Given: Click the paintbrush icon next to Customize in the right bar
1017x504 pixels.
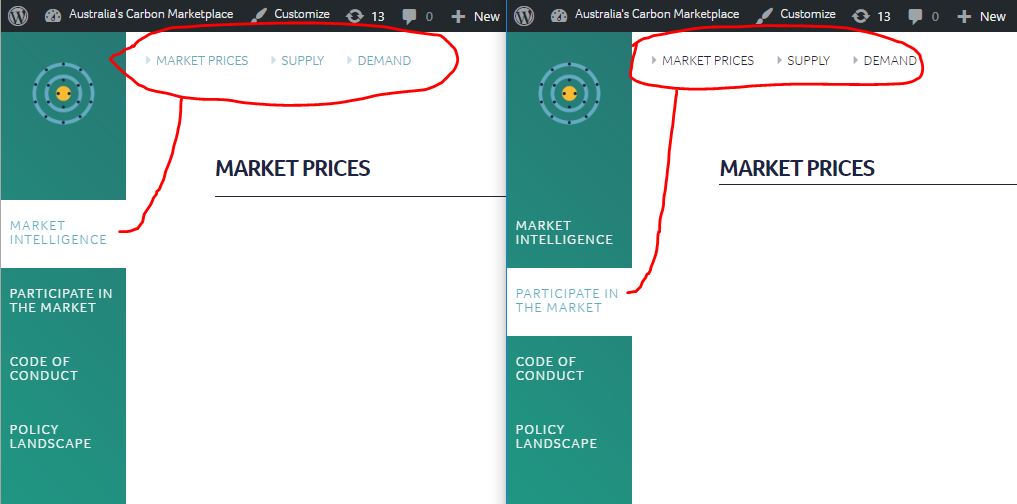Looking at the screenshot, I should click(x=764, y=16).
